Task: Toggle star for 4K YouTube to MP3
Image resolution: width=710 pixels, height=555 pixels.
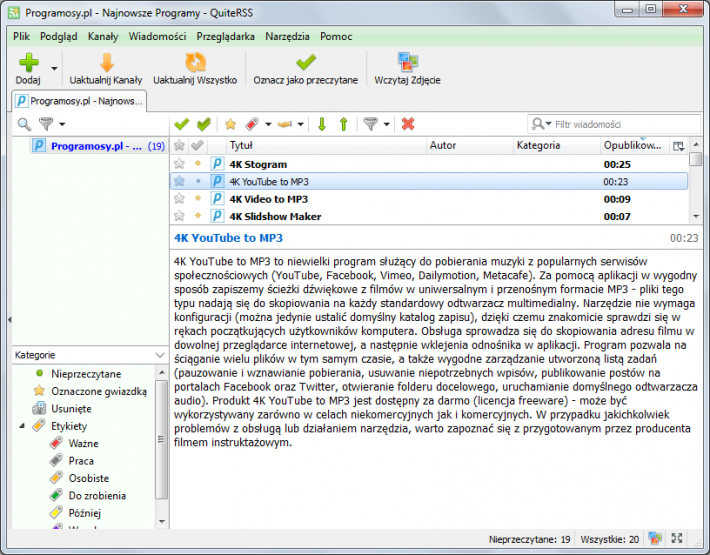Action: tap(179, 181)
